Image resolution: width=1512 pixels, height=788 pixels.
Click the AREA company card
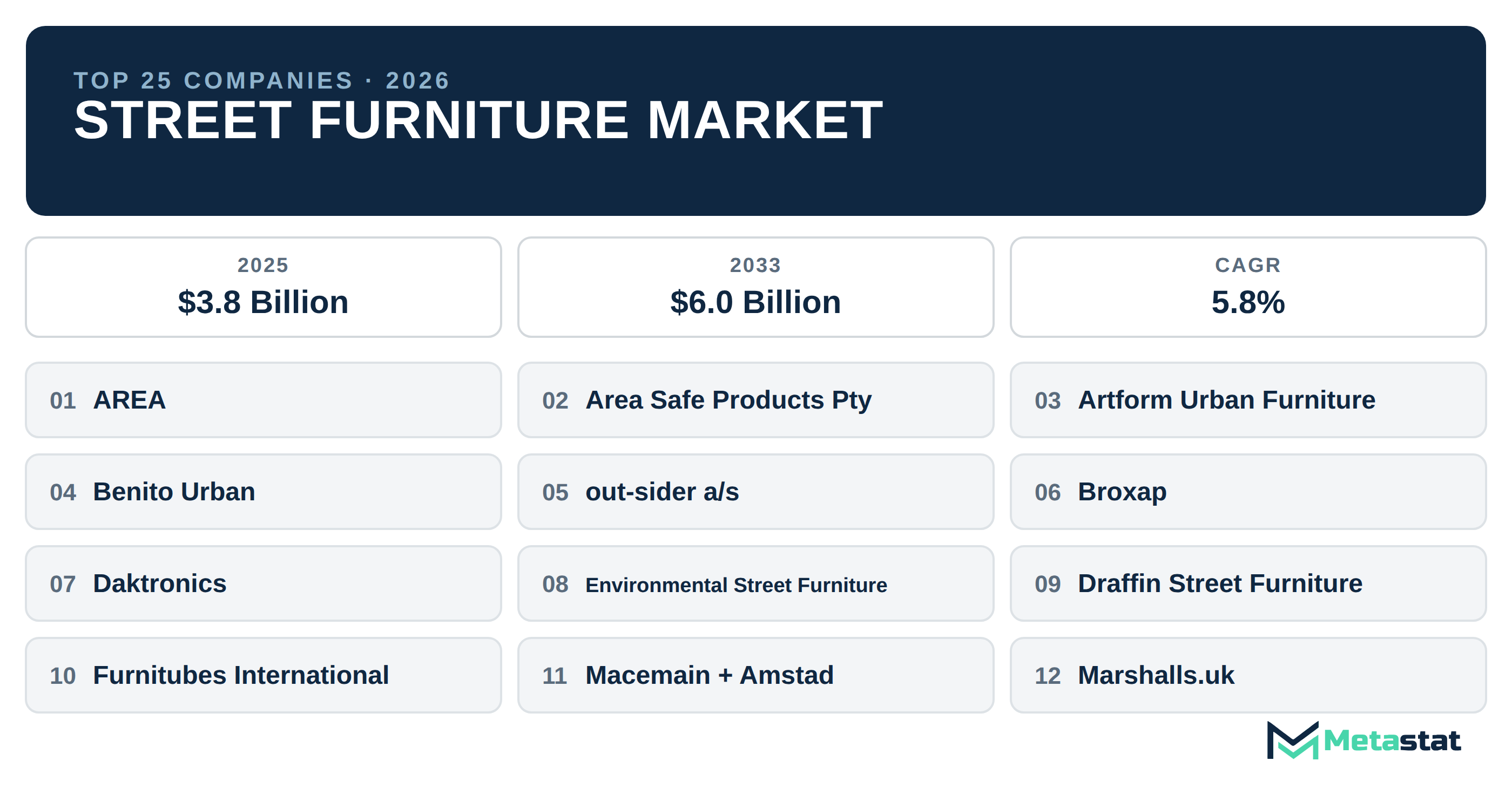[x=264, y=400]
